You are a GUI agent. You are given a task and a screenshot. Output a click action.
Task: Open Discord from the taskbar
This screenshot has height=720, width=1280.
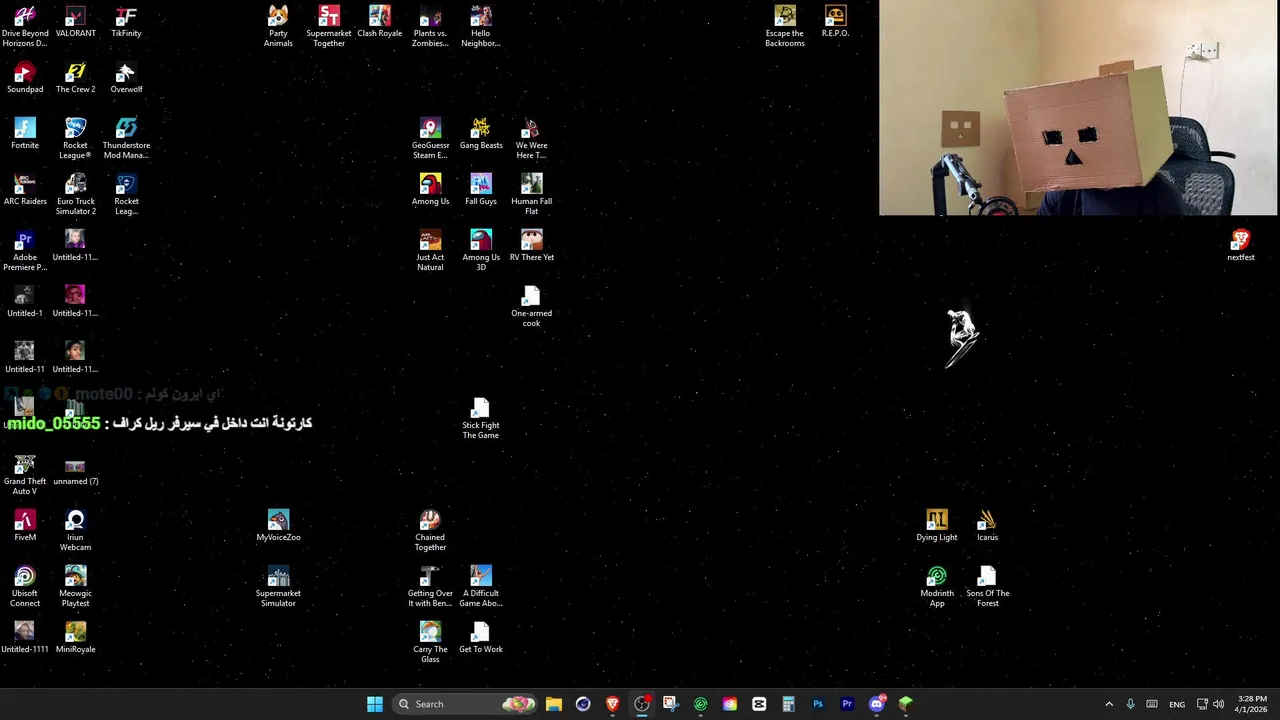click(x=877, y=704)
